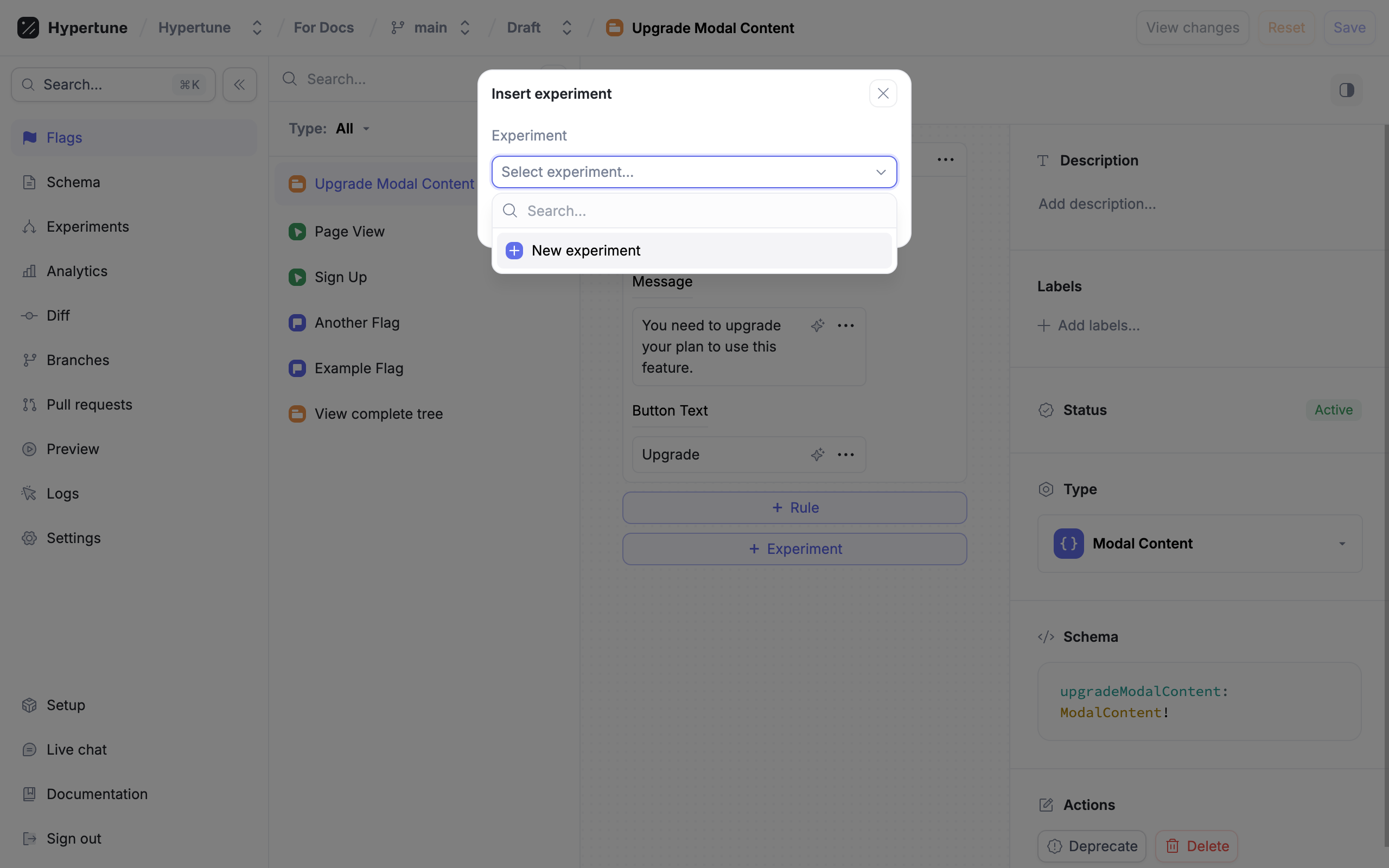Toggle the Active status badge
This screenshot has height=868, width=1389.
pyautogui.click(x=1333, y=410)
